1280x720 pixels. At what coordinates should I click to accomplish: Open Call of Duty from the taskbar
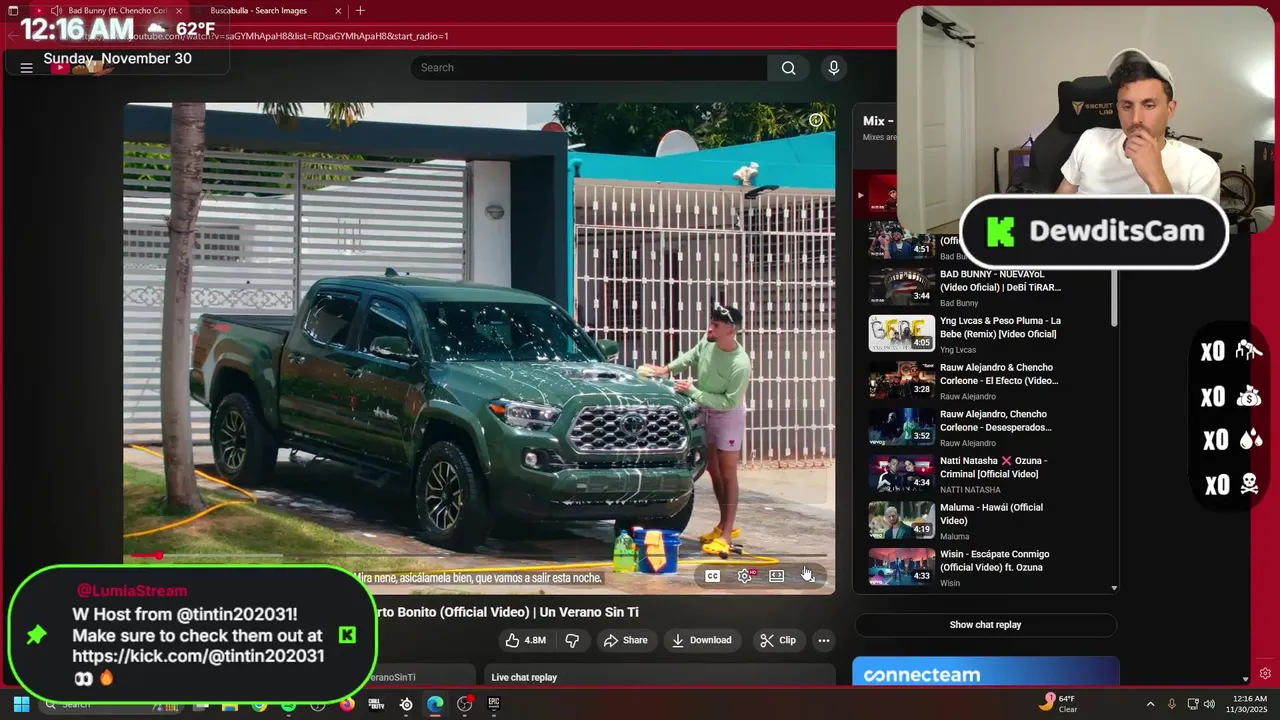tap(376, 704)
